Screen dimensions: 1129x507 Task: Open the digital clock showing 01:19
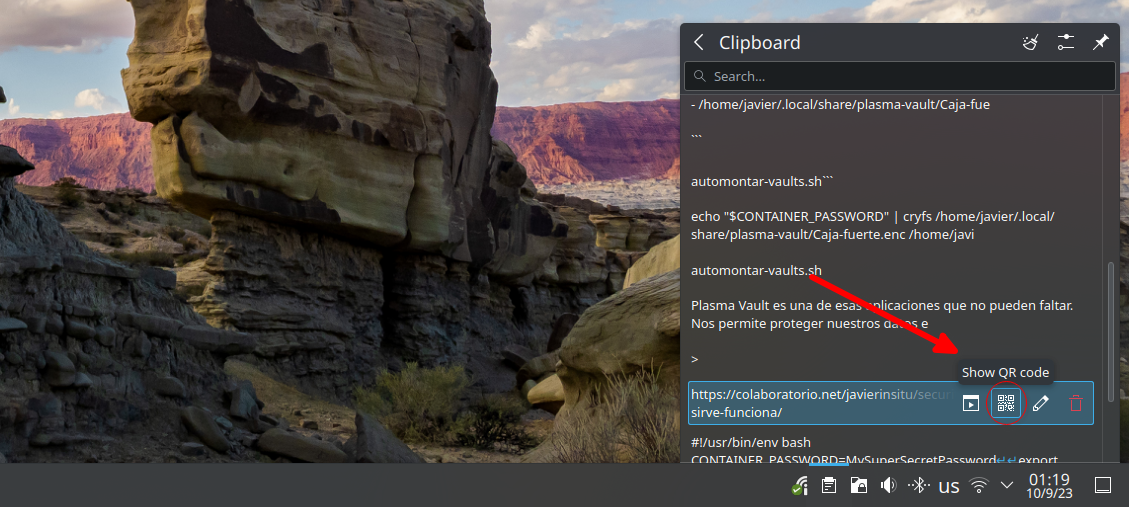pyautogui.click(x=1049, y=485)
